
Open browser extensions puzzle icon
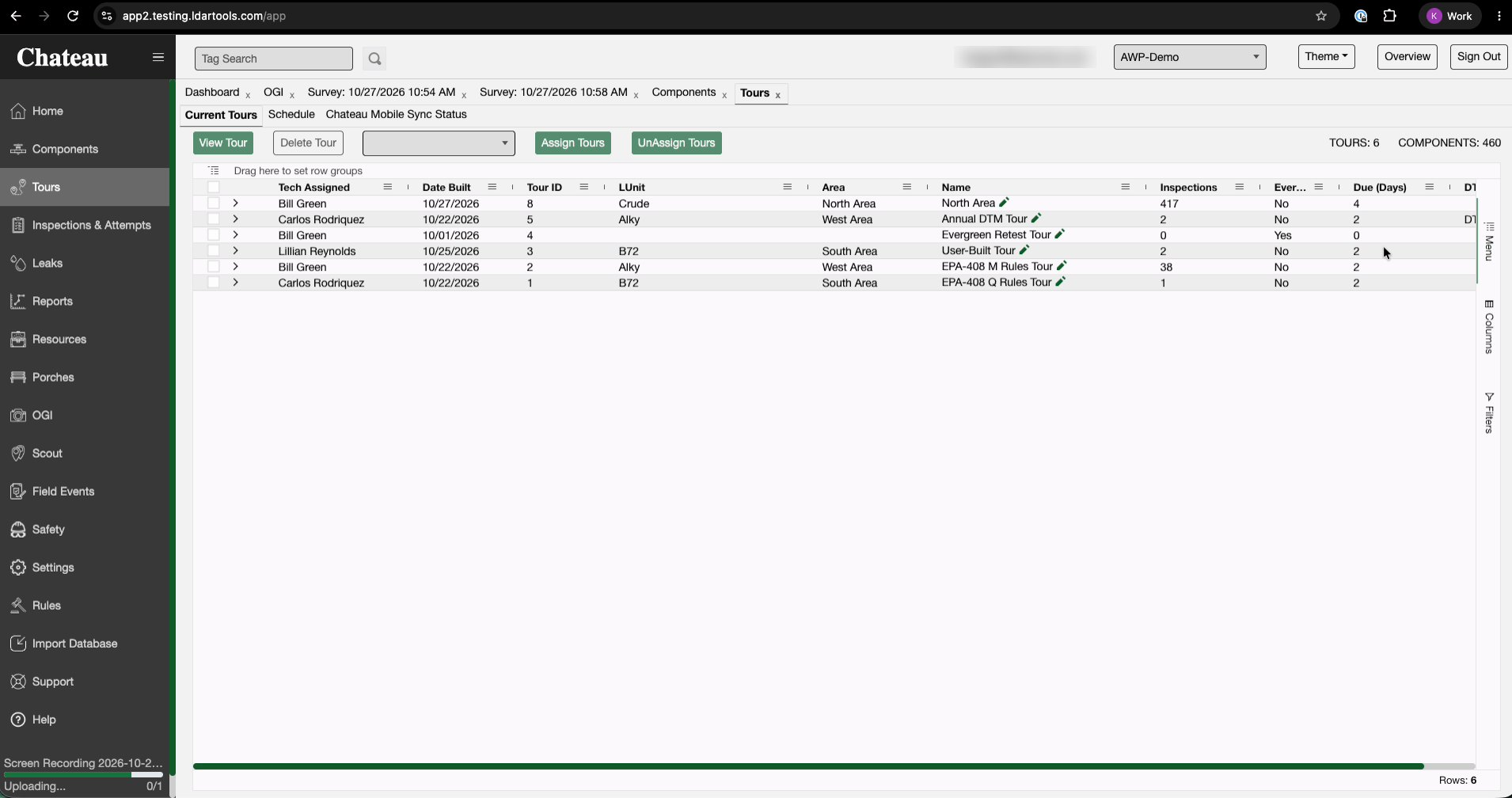point(1390,16)
